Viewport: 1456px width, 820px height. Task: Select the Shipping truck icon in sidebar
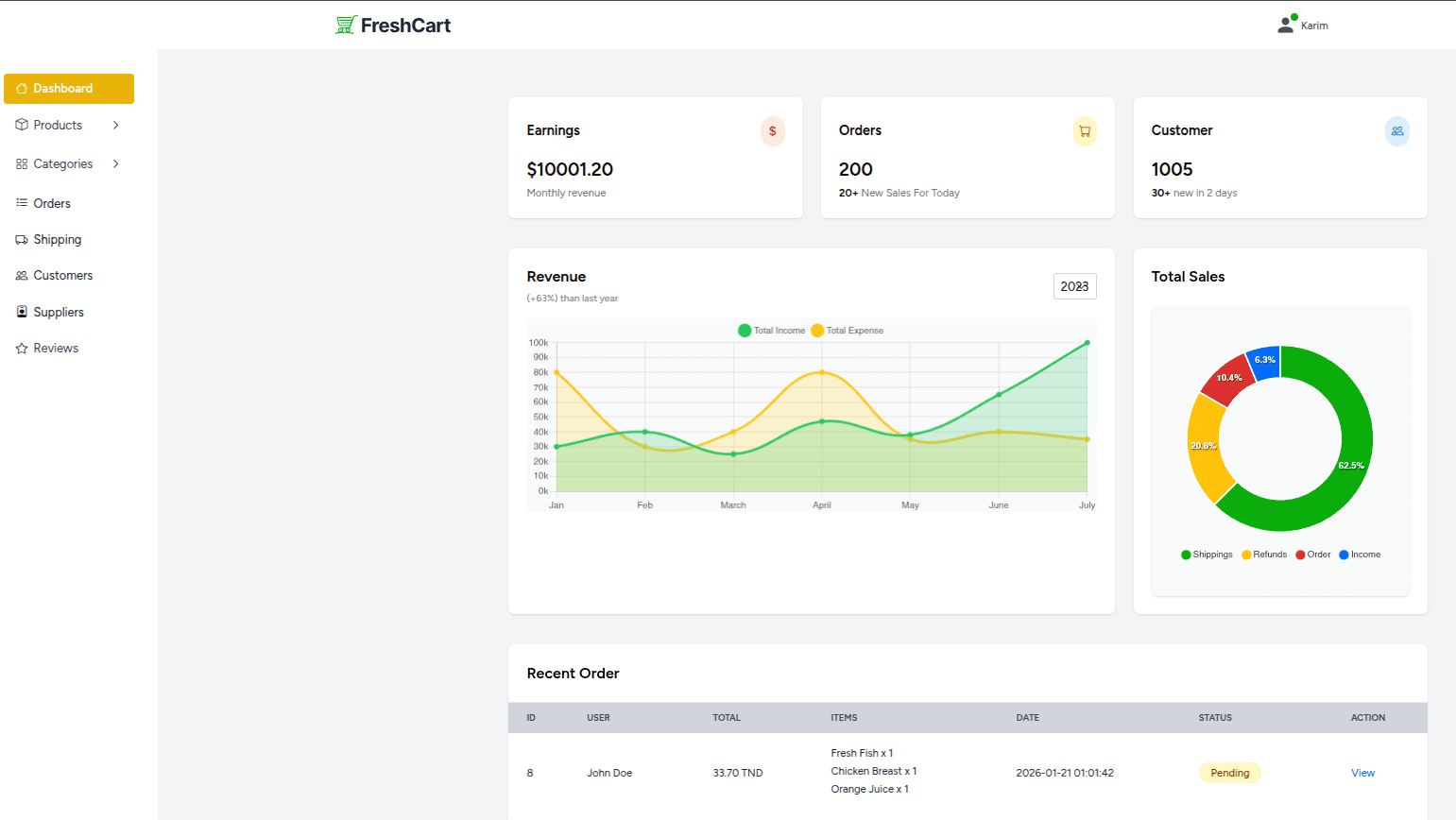tap(22, 240)
